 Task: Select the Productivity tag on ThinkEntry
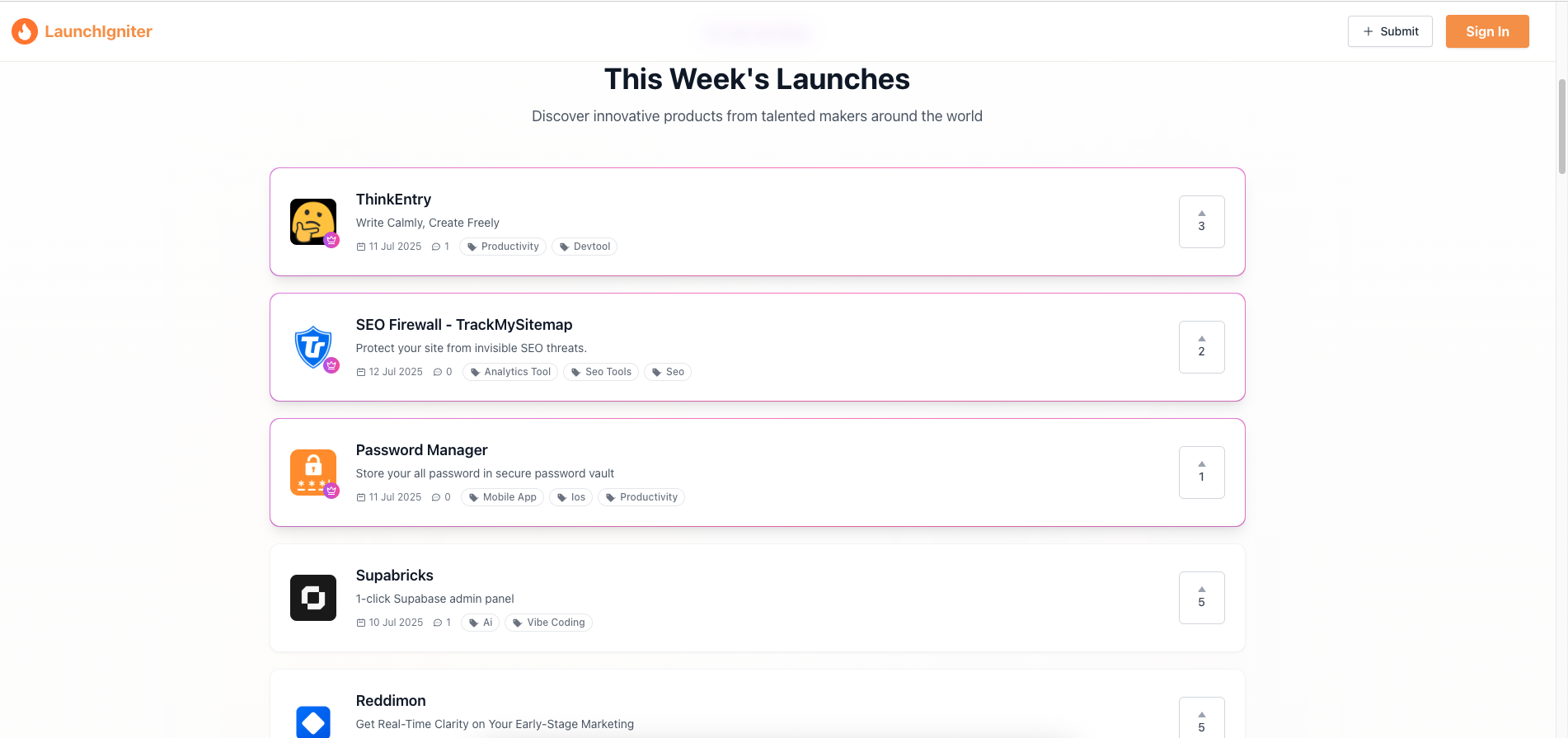503,246
